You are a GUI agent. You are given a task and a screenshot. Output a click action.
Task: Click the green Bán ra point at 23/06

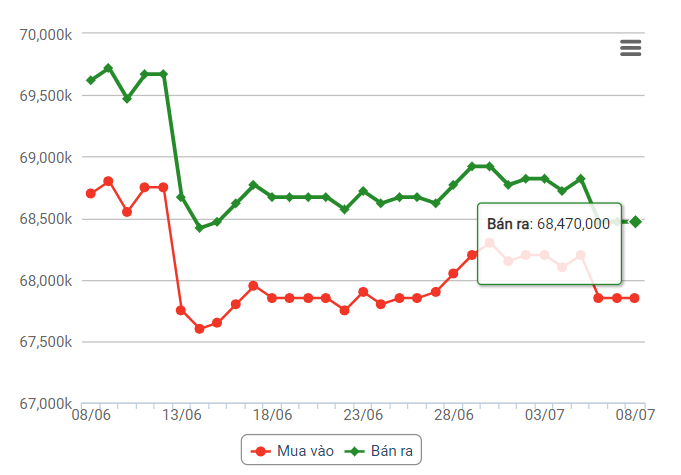click(363, 191)
